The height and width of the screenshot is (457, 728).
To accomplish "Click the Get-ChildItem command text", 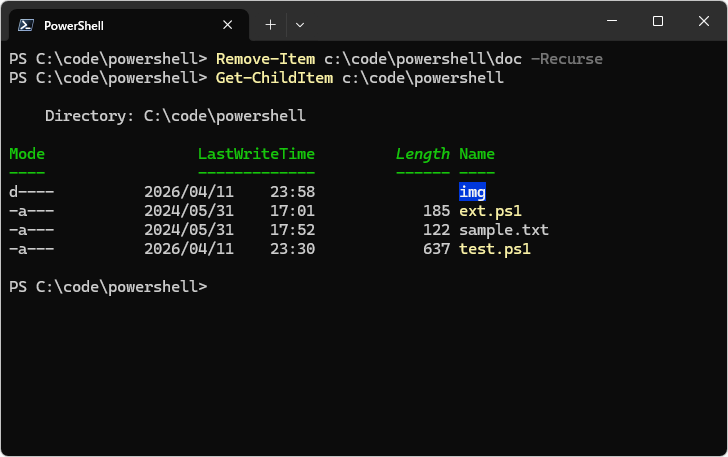I will click(x=274, y=78).
